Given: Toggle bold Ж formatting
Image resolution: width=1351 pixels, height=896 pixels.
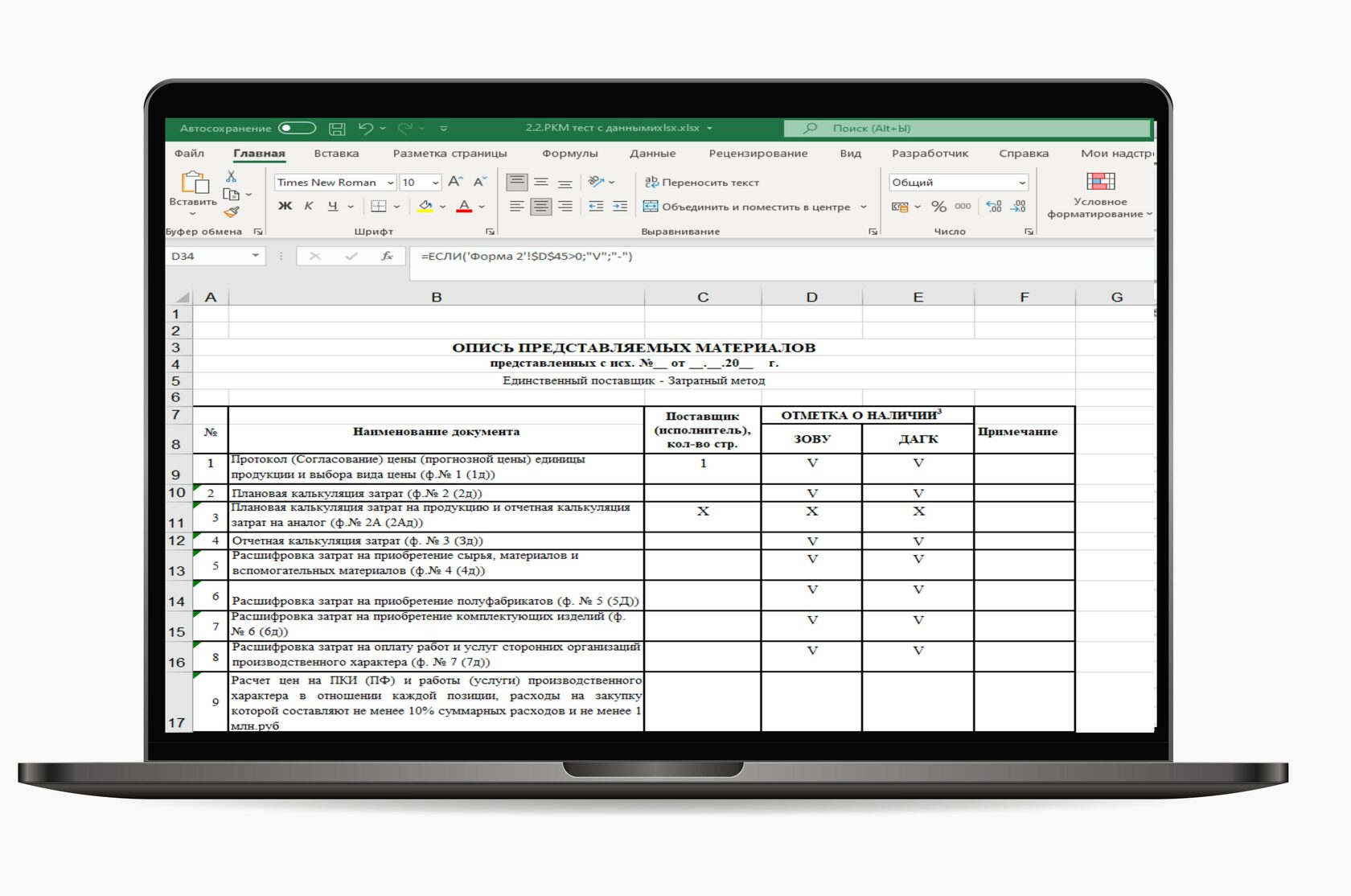Looking at the screenshot, I should (285, 207).
